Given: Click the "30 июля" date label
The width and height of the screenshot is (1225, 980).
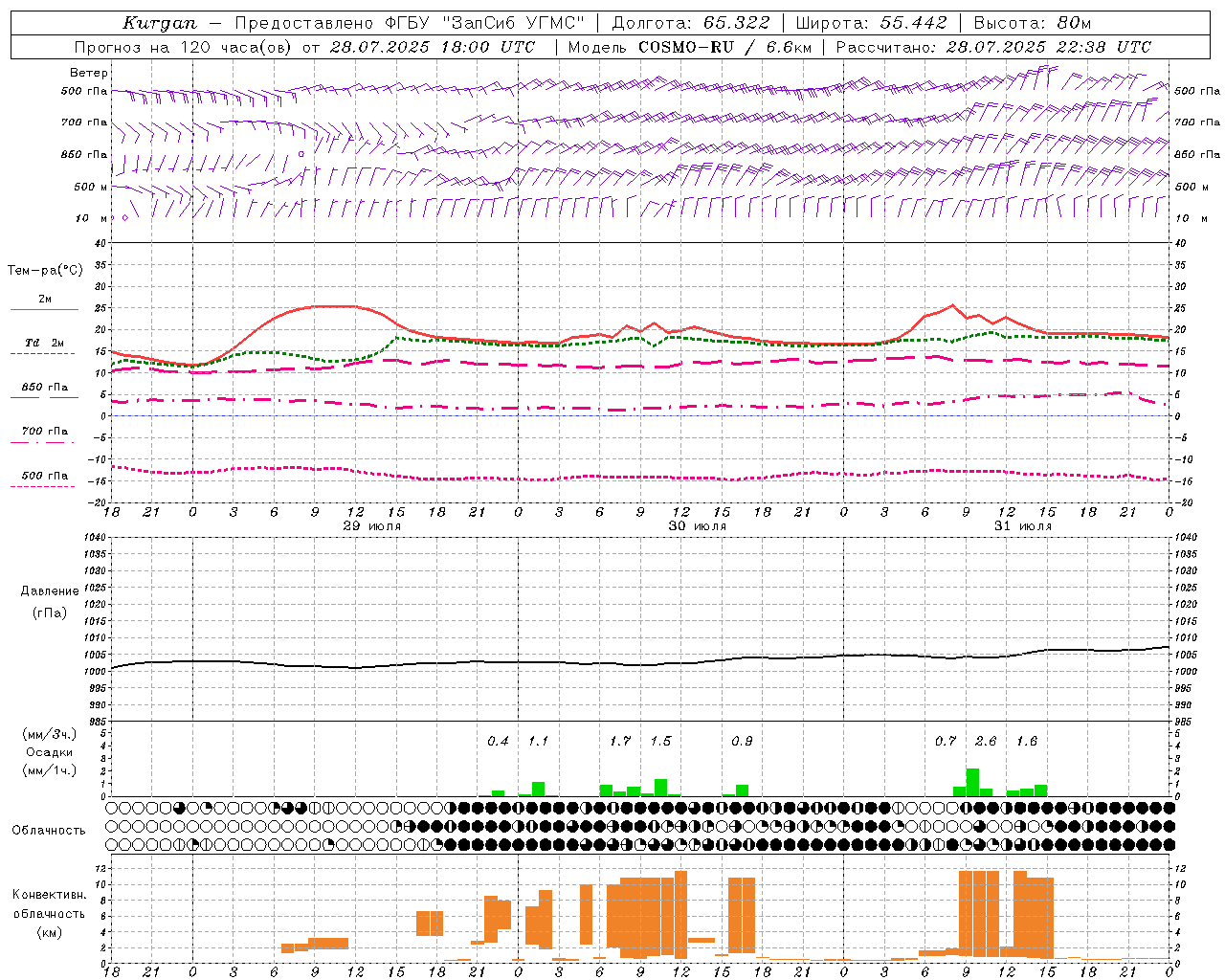Looking at the screenshot, I should (698, 526).
